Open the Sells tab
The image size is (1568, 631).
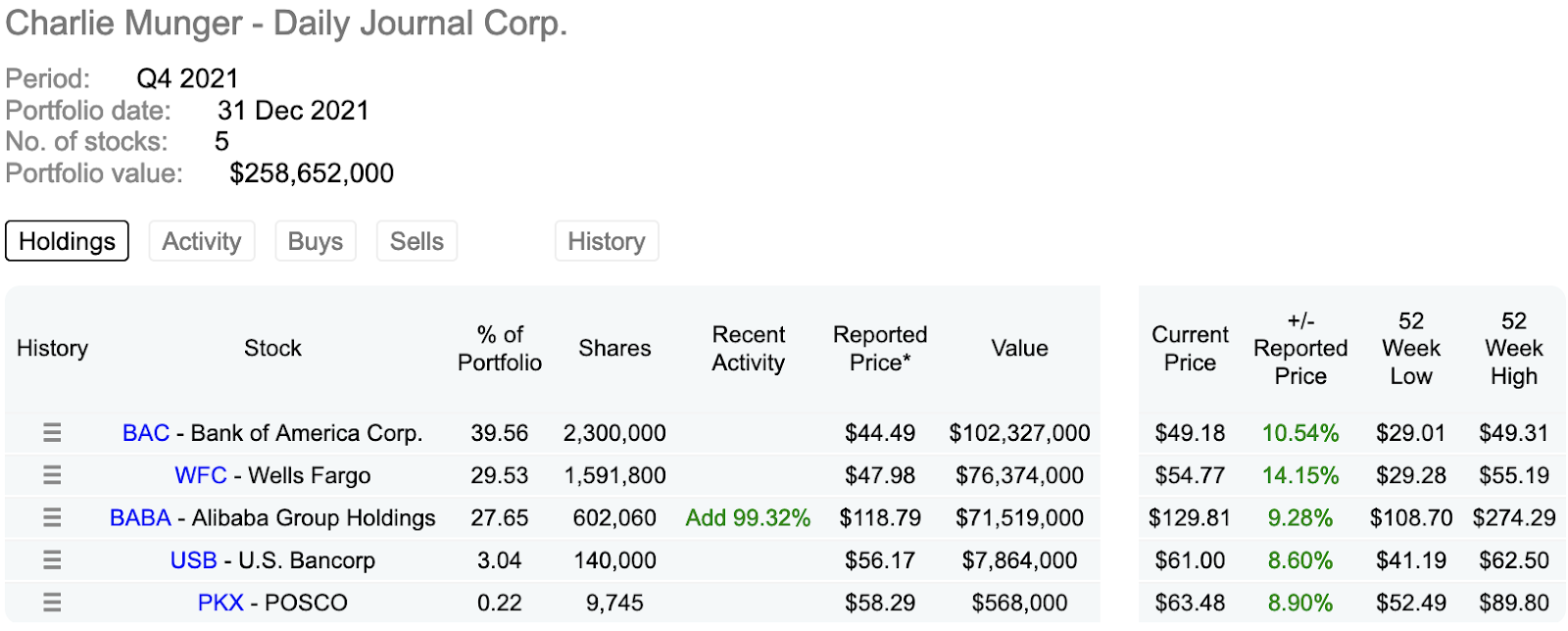pos(416,241)
